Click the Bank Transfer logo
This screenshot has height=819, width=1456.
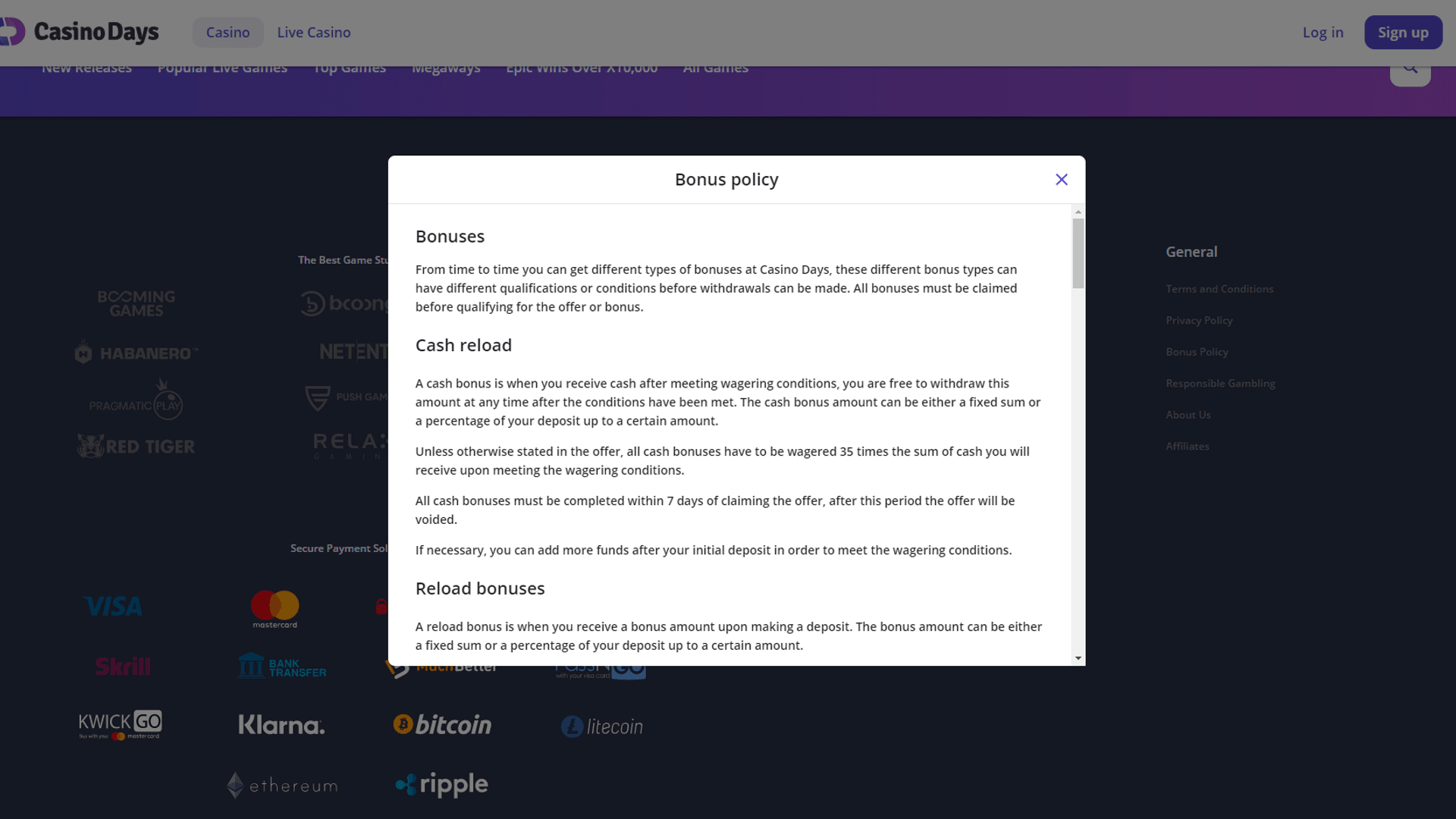(x=282, y=666)
